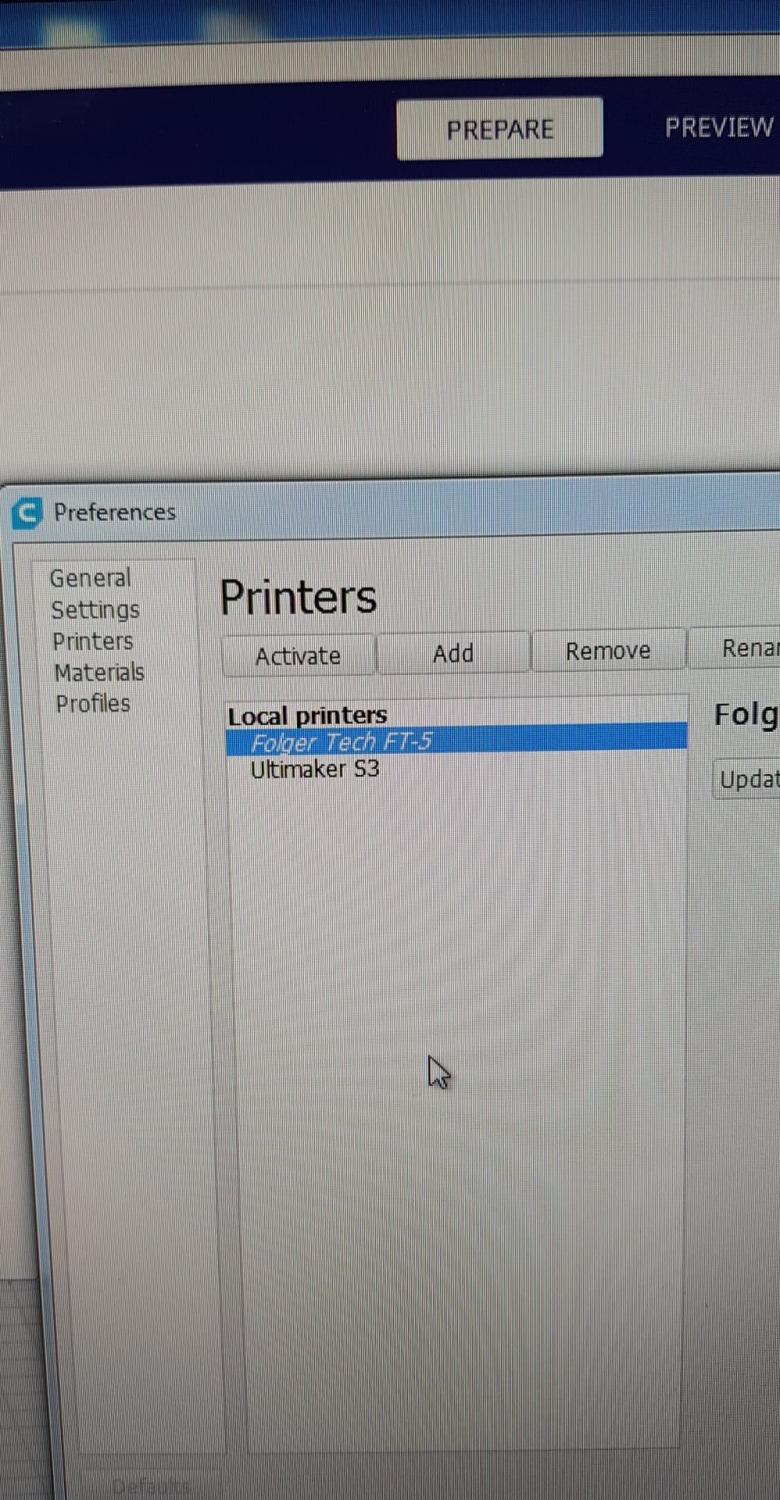
Task: Select the Printers page in sidebar
Action: click(x=92, y=641)
